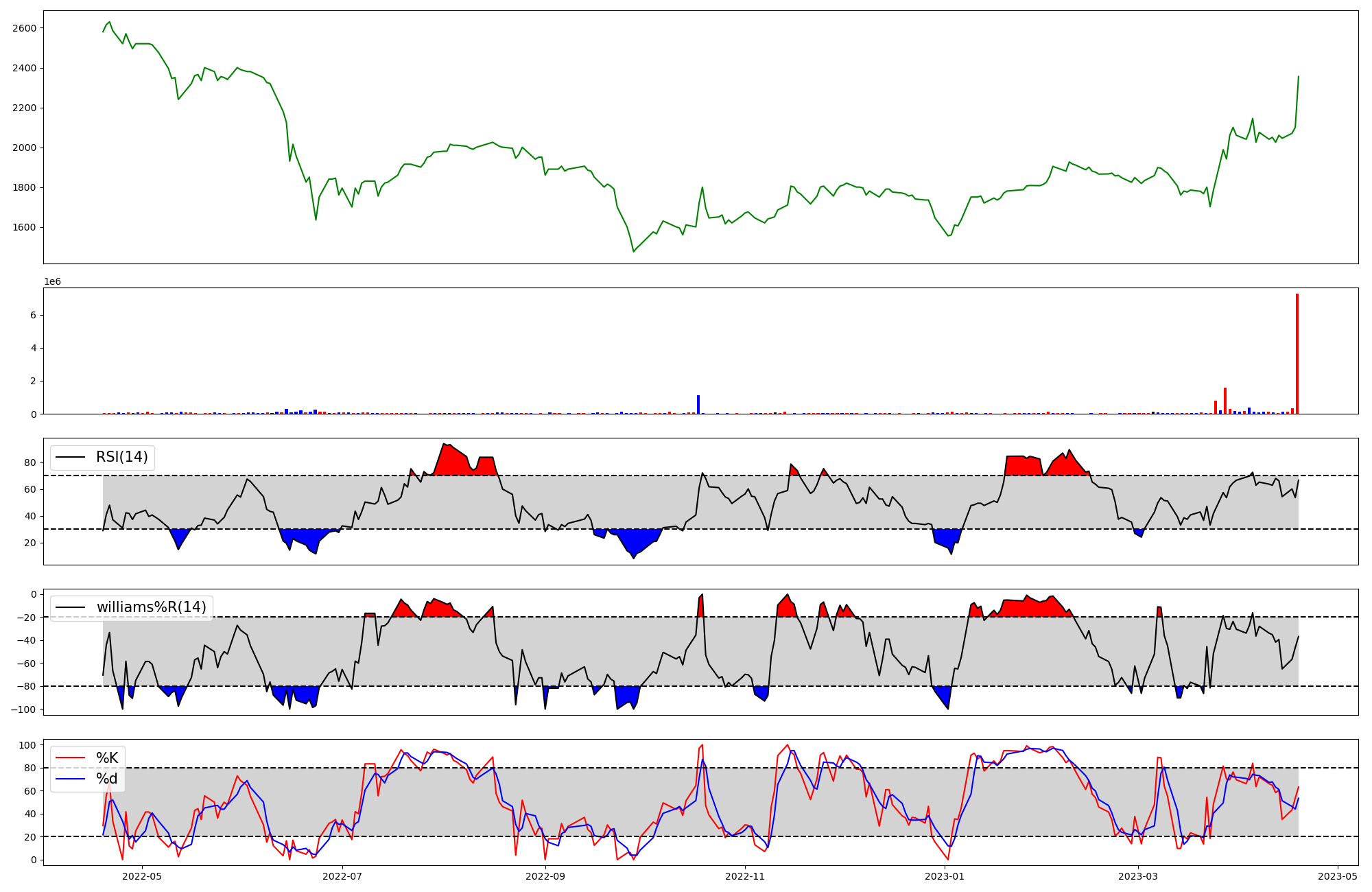Click the 6 tick on volume axis
This screenshot has height=892, width=1372.
tap(33, 315)
